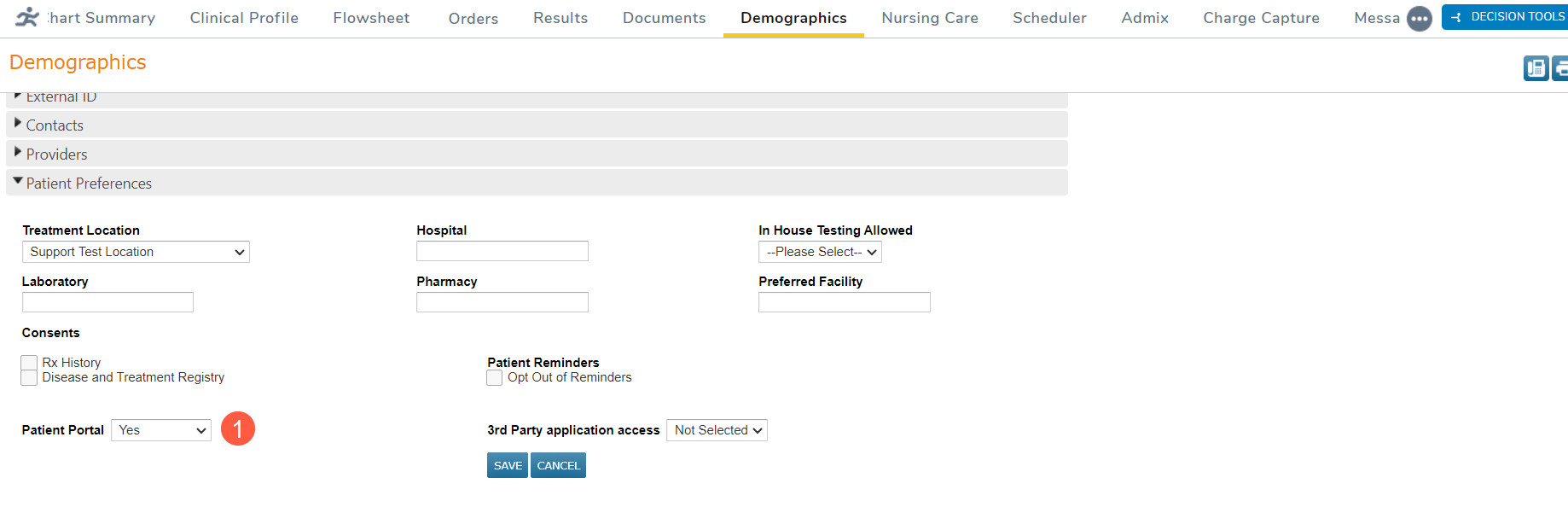Open 3rd Party application access dropdown
Image resolution: width=1568 pixels, height=507 pixels.
click(x=717, y=430)
